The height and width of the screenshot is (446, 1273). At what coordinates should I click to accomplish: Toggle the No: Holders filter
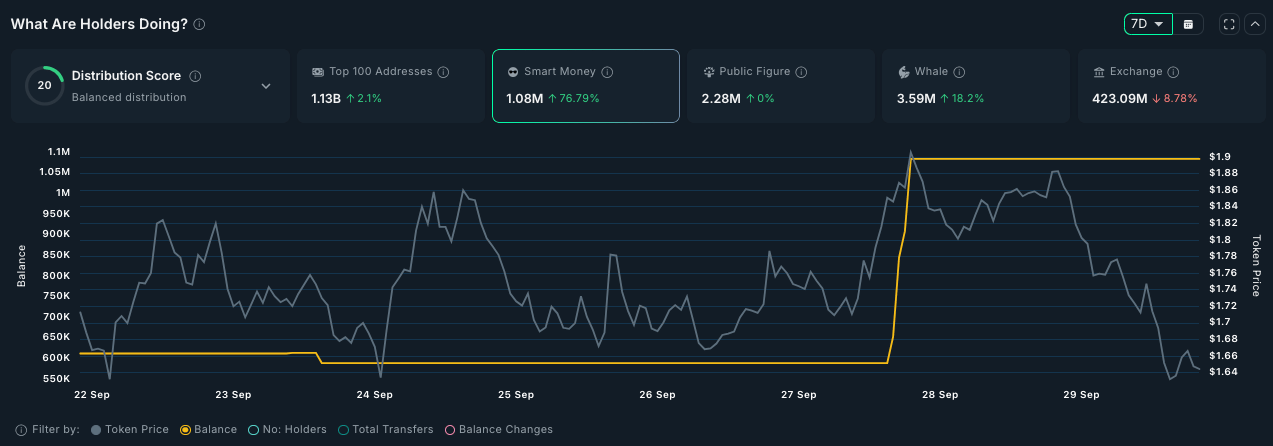(287, 430)
